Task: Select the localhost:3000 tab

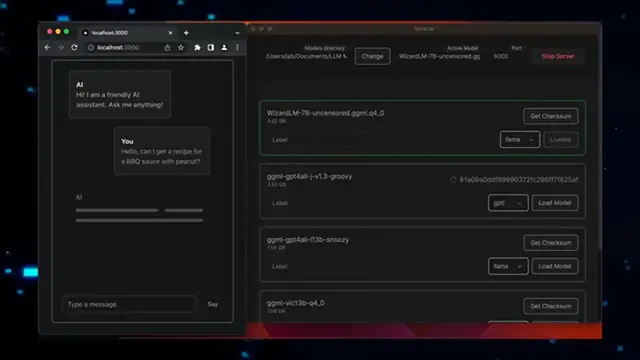Action: pos(127,33)
